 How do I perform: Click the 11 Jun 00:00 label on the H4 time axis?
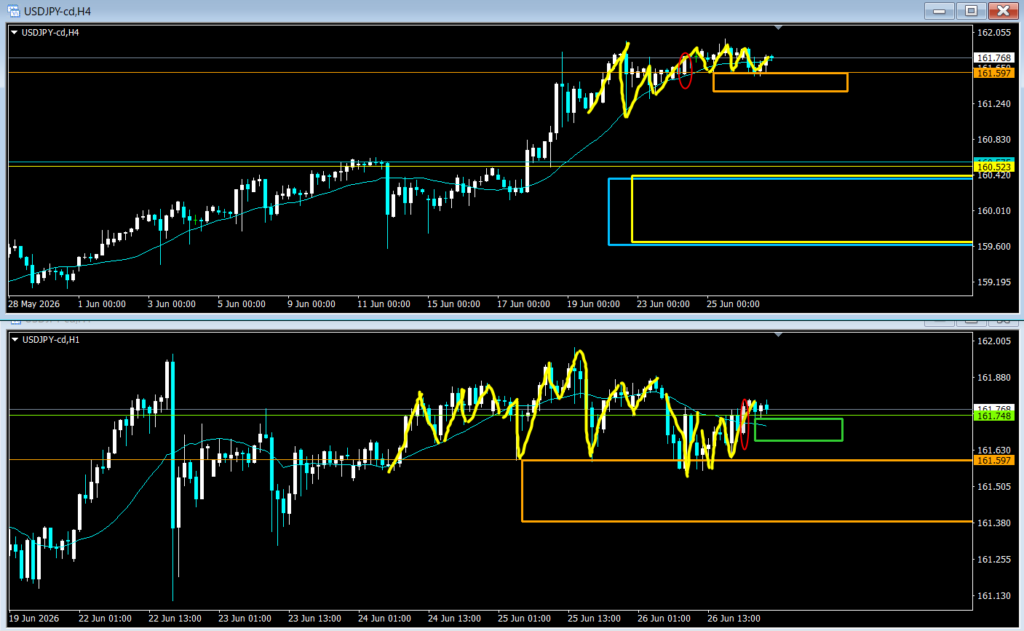tap(384, 304)
